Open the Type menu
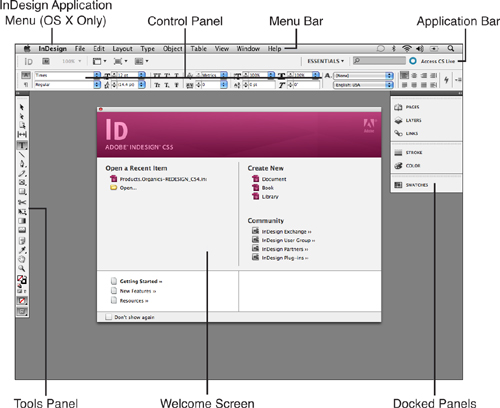This screenshot has height=408, width=500. [147, 49]
